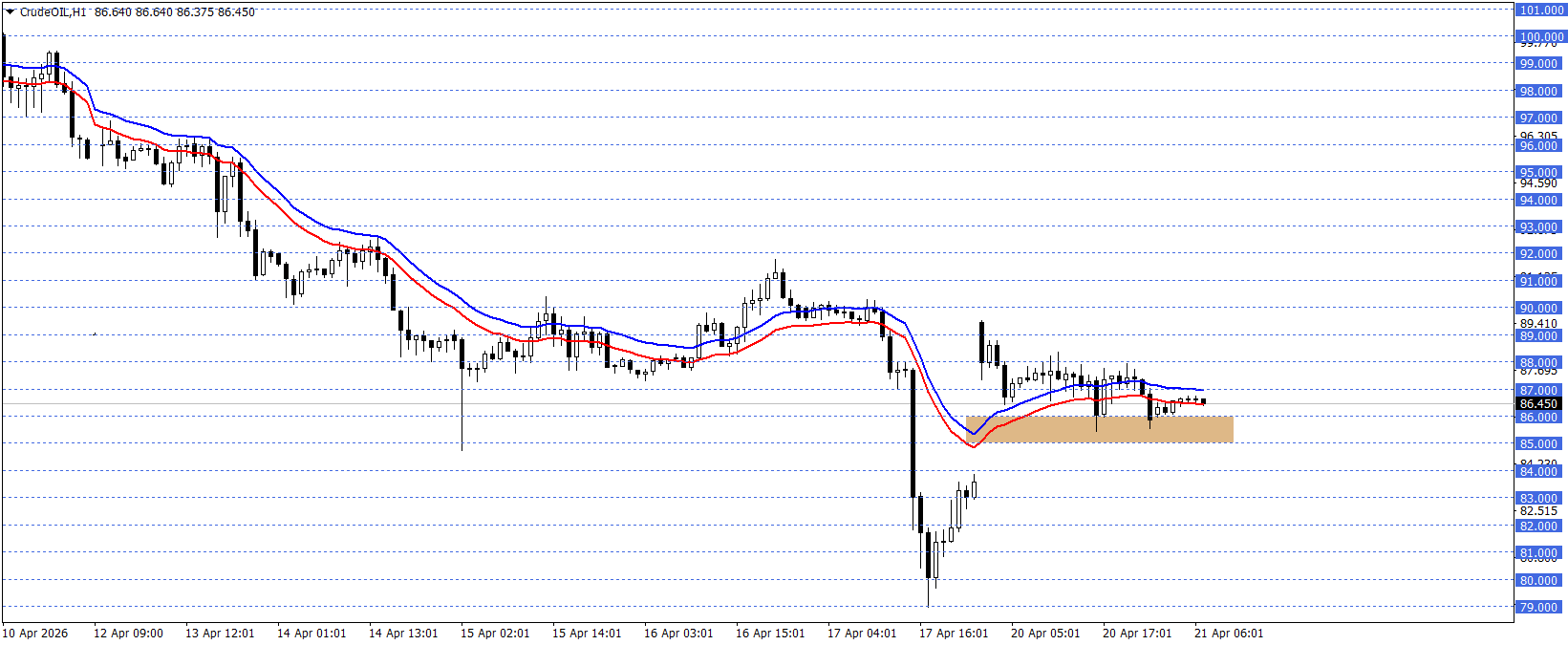Click the 10 Apr 2026 date label
This screenshot has height=645, width=1568.
(x=35, y=634)
